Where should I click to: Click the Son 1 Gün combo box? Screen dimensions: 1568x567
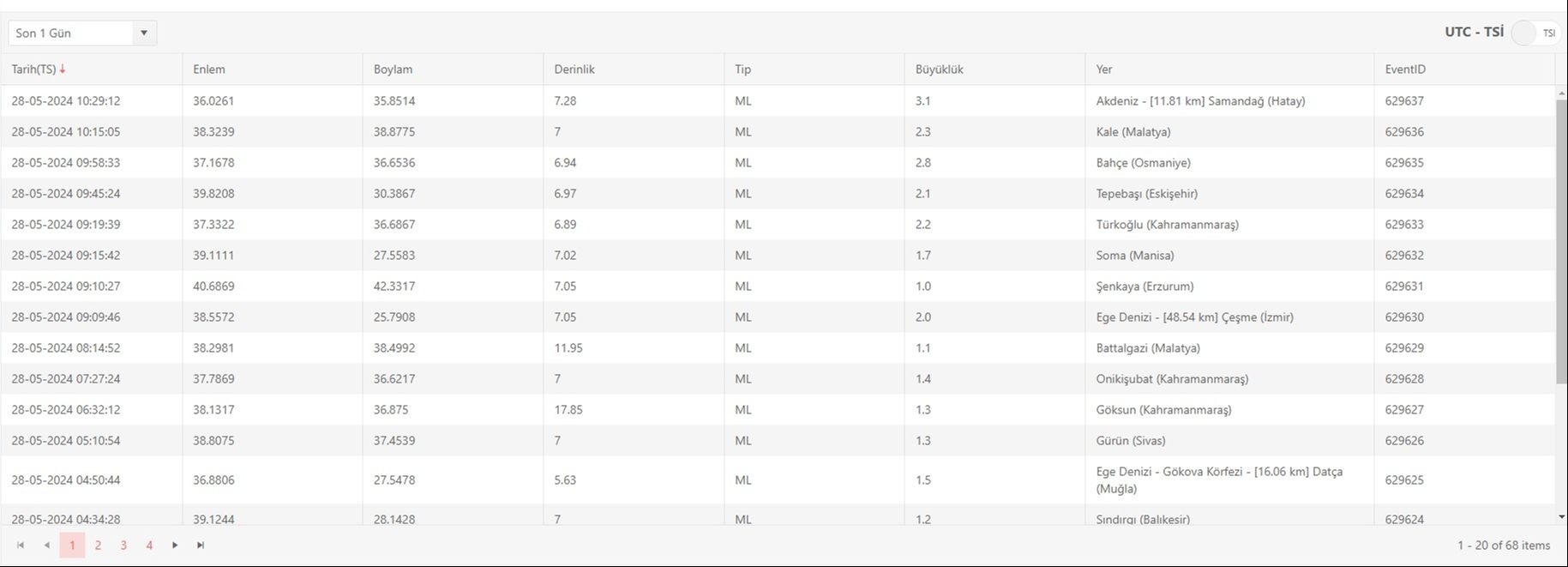[x=72, y=33]
